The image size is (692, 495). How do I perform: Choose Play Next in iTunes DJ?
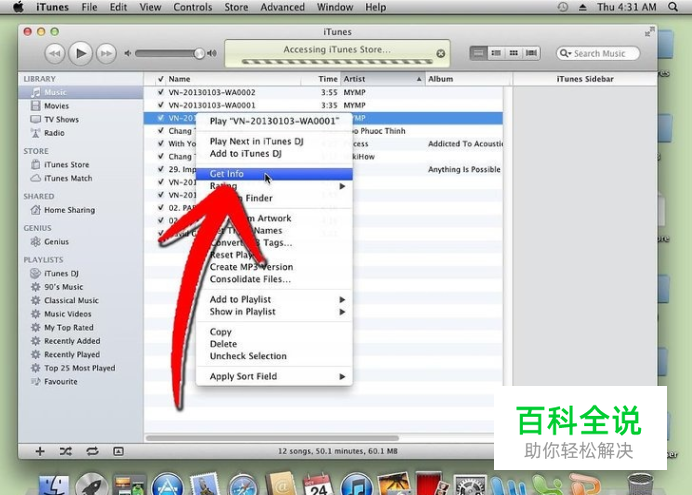(274, 141)
